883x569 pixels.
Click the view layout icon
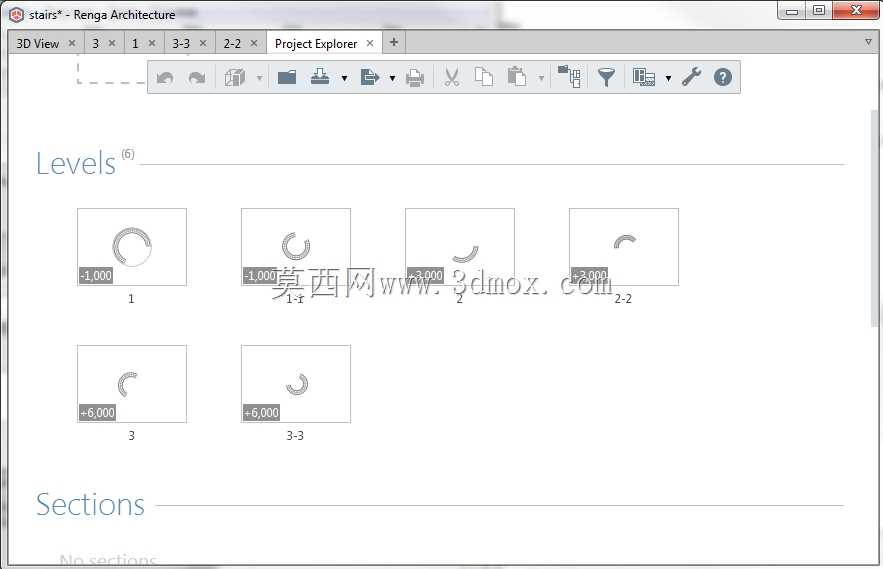pos(644,77)
